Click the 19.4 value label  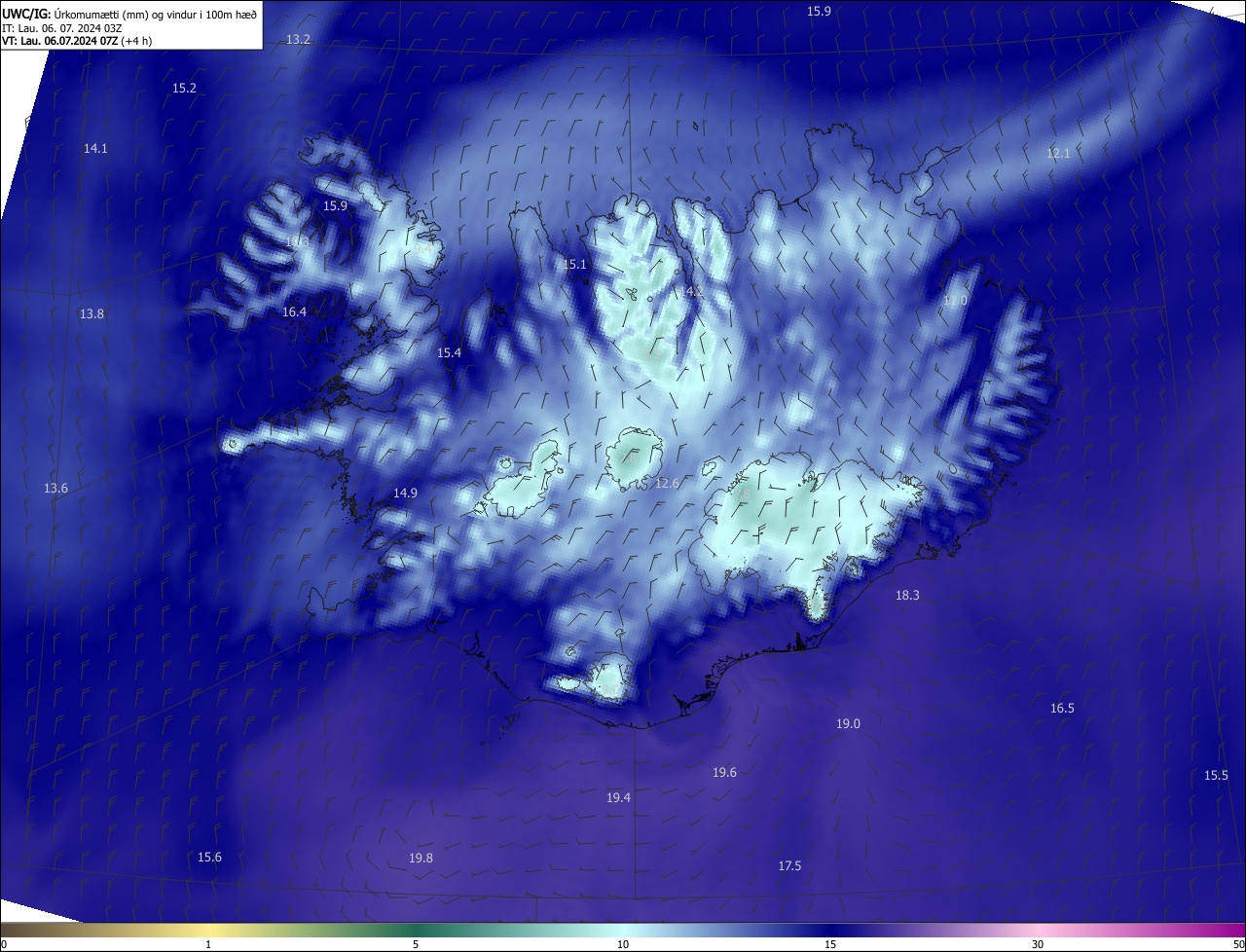pos(618,798)
